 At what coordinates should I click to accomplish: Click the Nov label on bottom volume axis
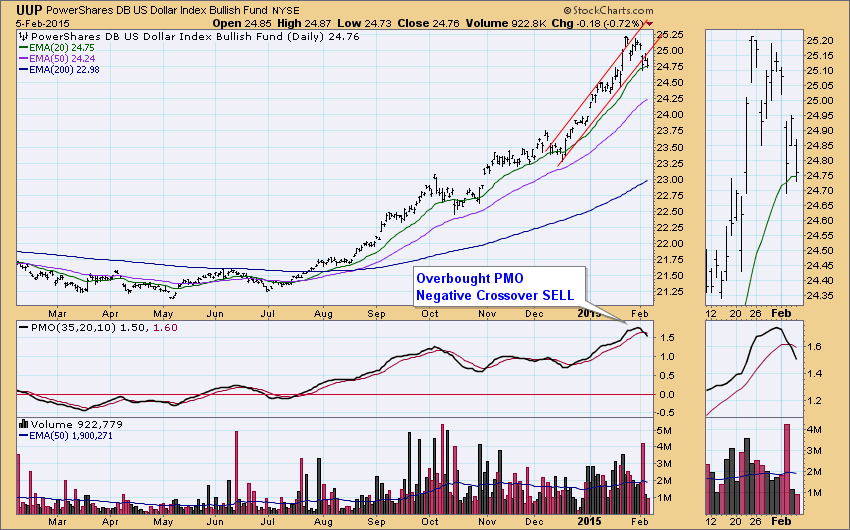pos(487,522)
